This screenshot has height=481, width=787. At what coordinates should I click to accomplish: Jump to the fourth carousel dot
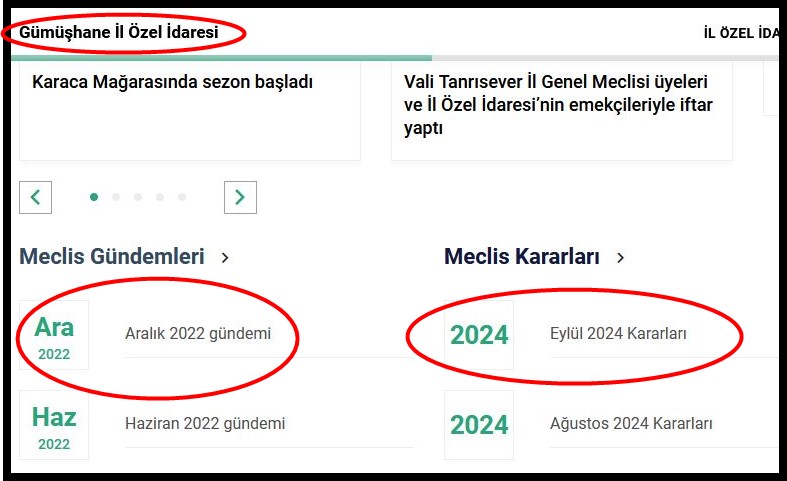tap(160, 197)
